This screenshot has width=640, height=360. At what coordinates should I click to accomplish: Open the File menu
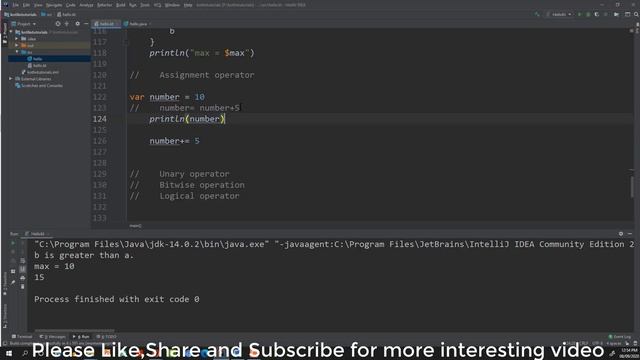pyautogui.click(x=16, y=5)
